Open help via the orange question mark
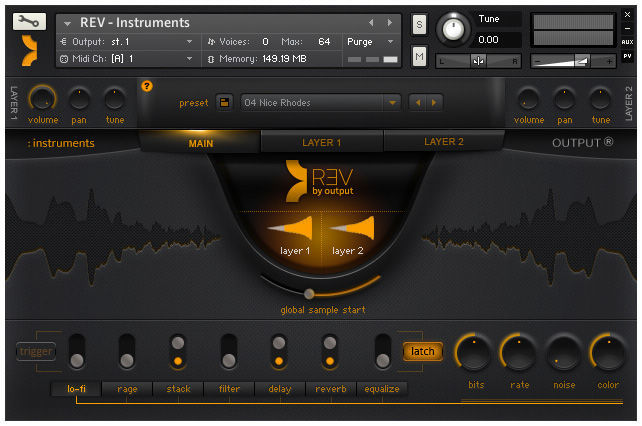Screen dimensions: 642x426 click(x=147, y=86)
